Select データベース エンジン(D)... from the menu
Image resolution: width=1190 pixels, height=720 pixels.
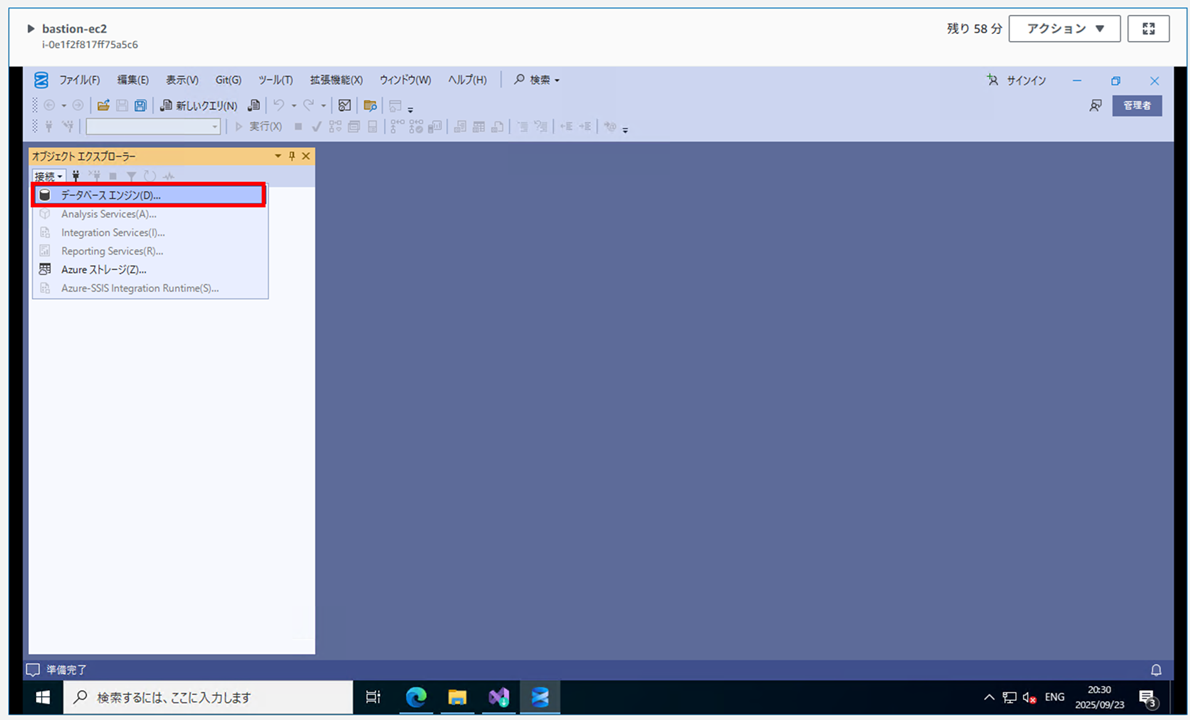click(x=149, y=195)
